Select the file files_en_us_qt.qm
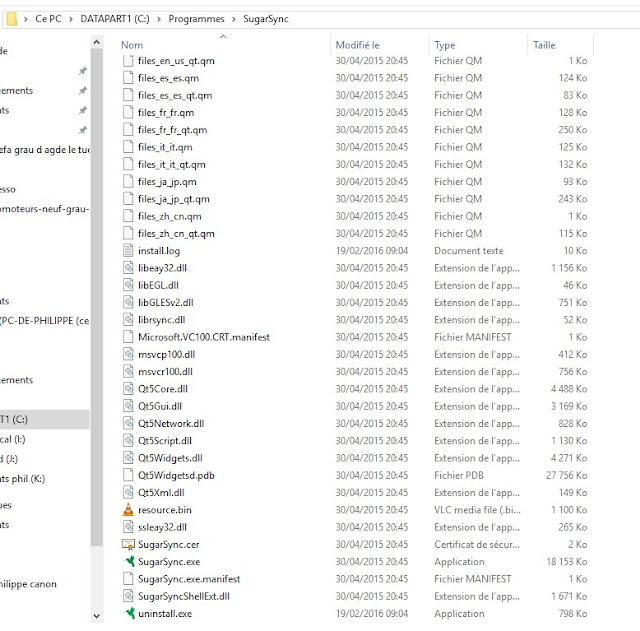Image resolution: width=640 pixels, height=631 pixels. click(x=176, y=60)
